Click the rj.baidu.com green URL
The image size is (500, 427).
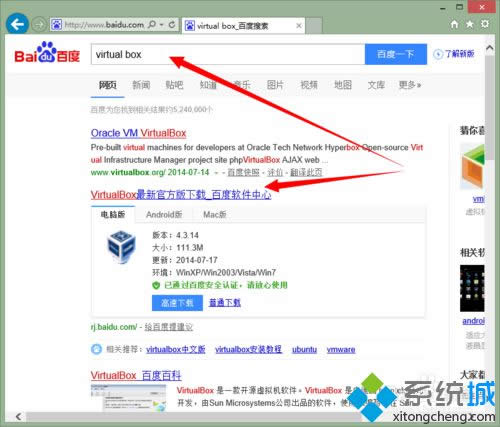pyautogui.click(x=114, y=327)
